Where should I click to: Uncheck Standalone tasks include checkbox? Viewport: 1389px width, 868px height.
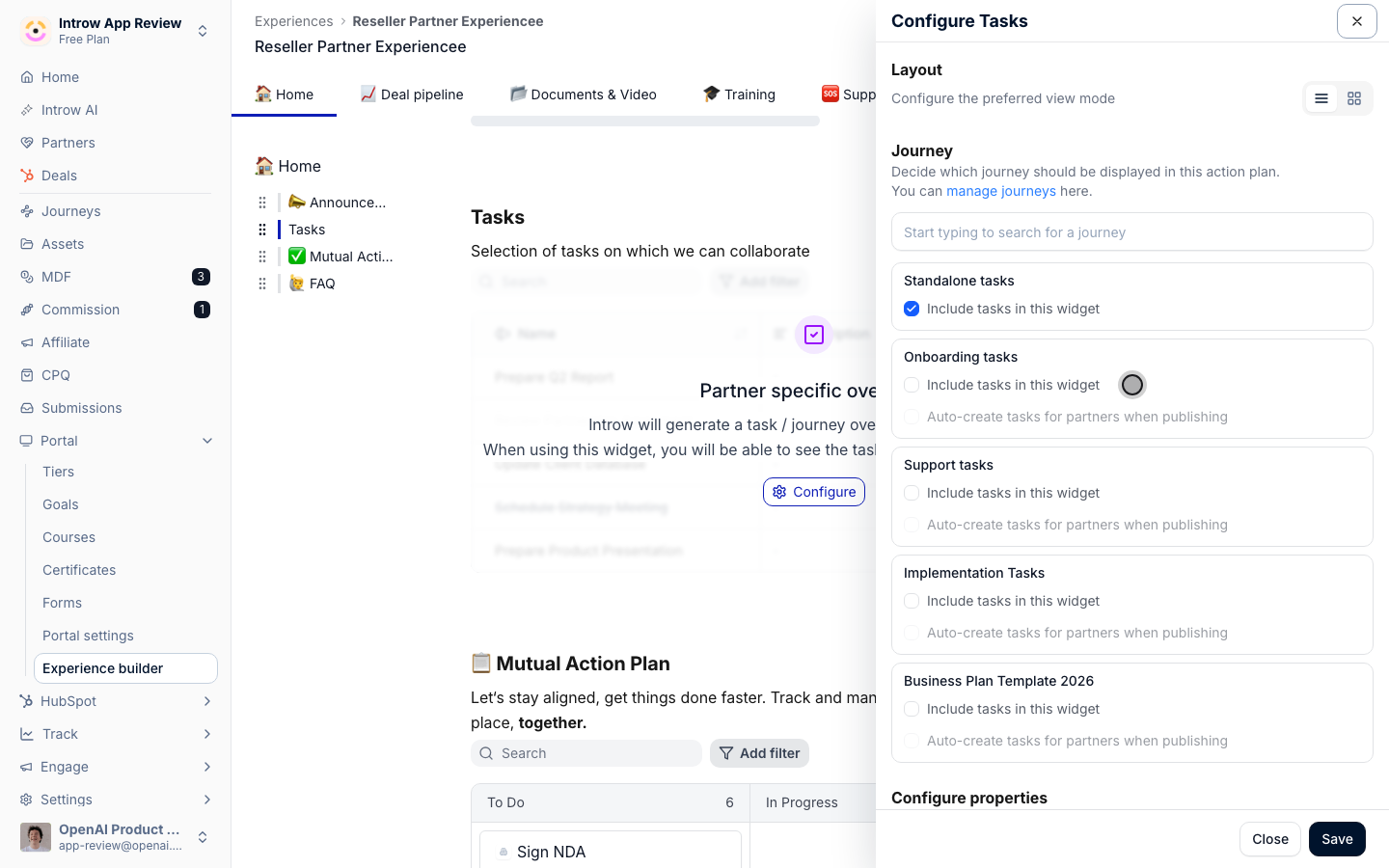tap(912, 309)
